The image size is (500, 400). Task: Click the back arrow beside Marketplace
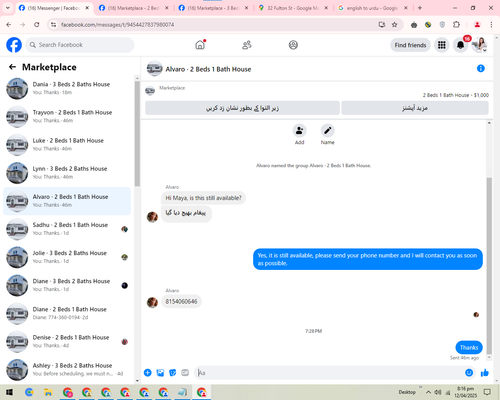pos(13,67)
